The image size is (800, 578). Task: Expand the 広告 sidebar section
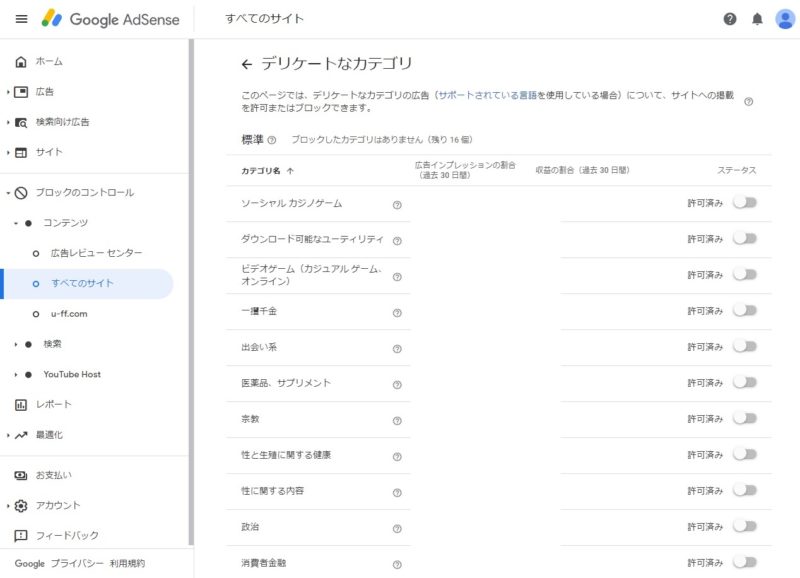9,92
